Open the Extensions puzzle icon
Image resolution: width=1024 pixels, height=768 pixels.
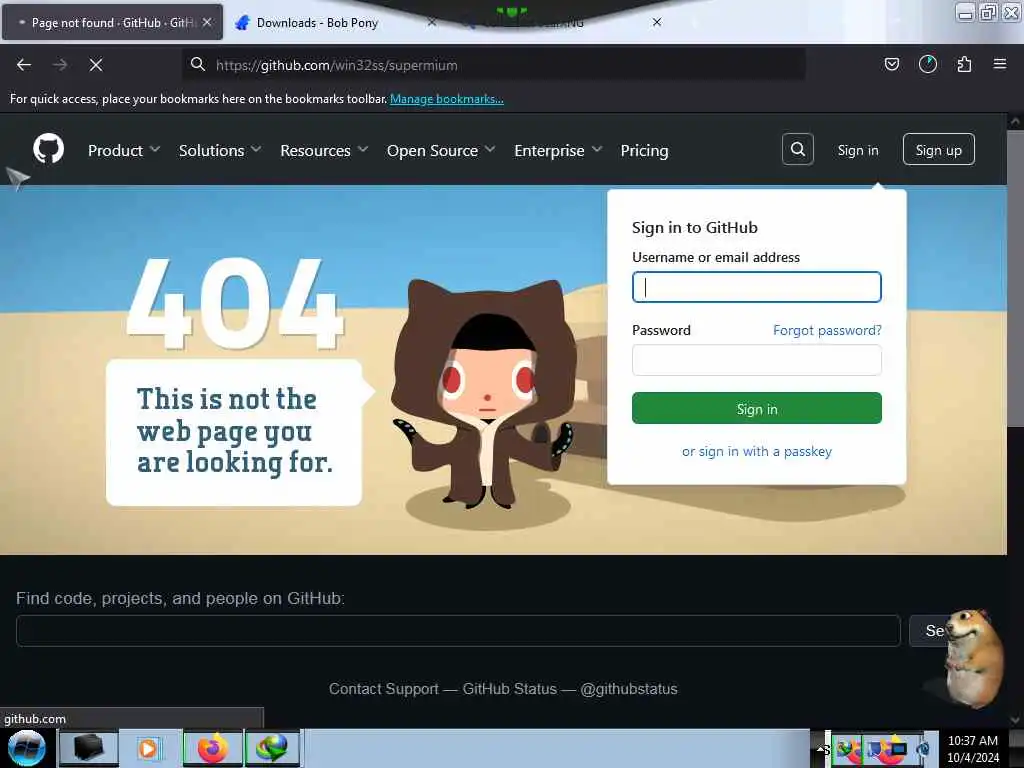click(x=964, y=64)
